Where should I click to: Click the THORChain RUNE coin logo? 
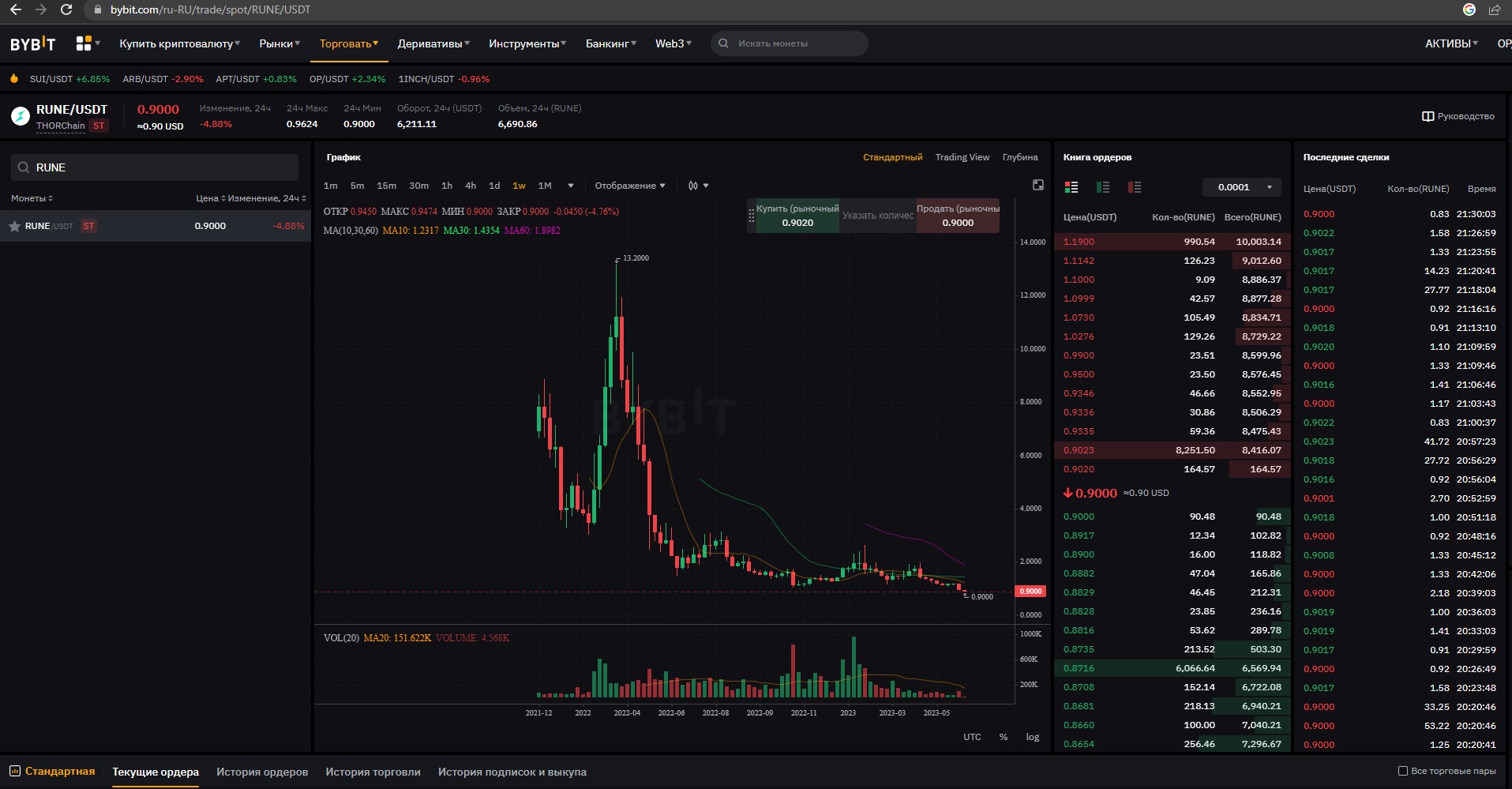[x=21, y=116]
